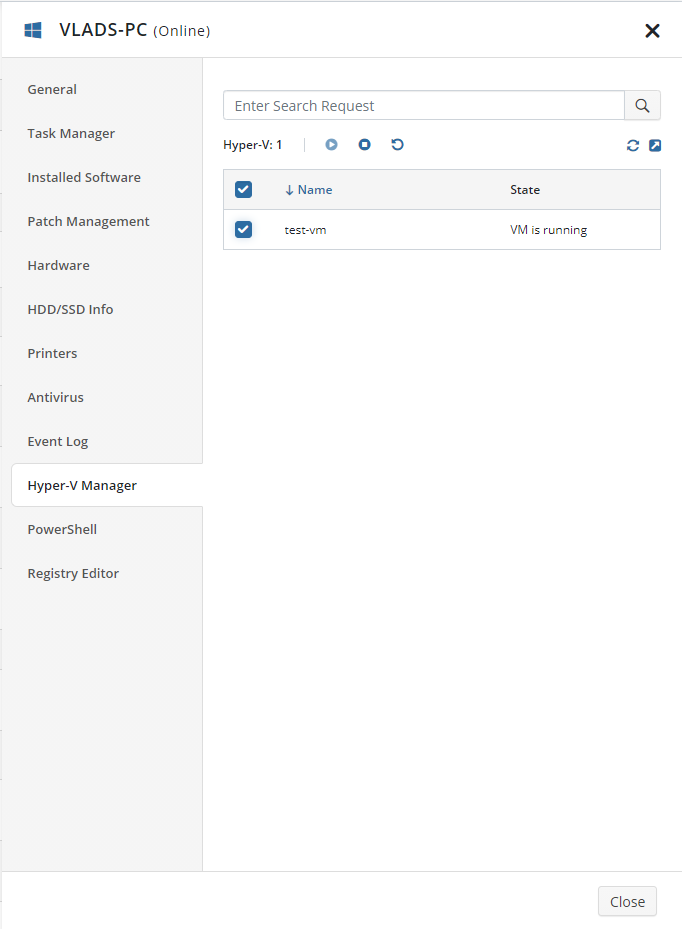
Task: Open the General tab
Action: click(52, 89)
